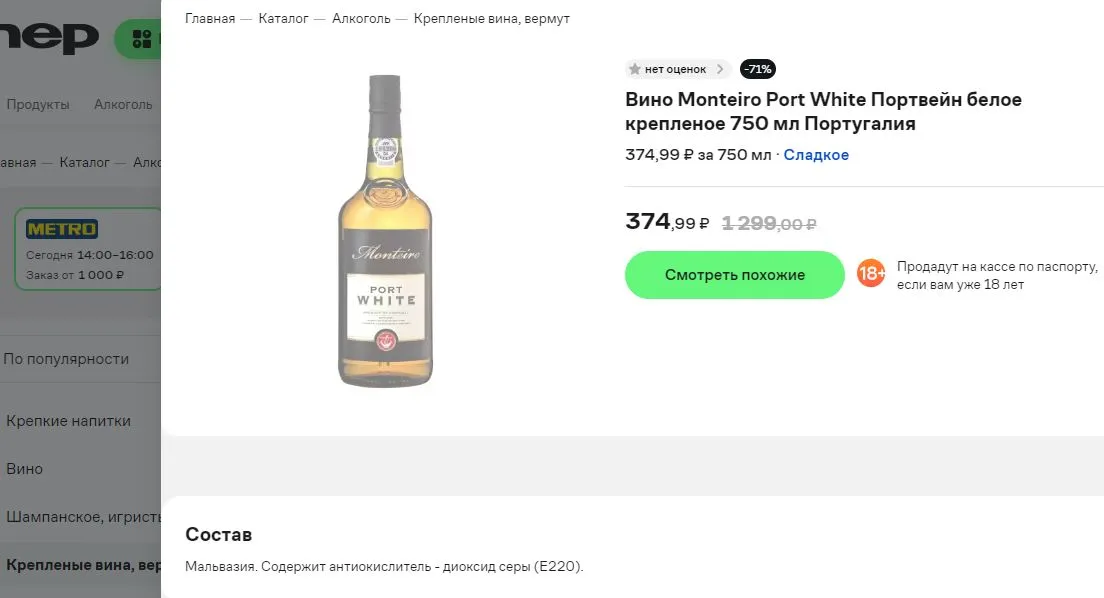Click the Monteiro Port White bottle image

(x=385, y=231)
